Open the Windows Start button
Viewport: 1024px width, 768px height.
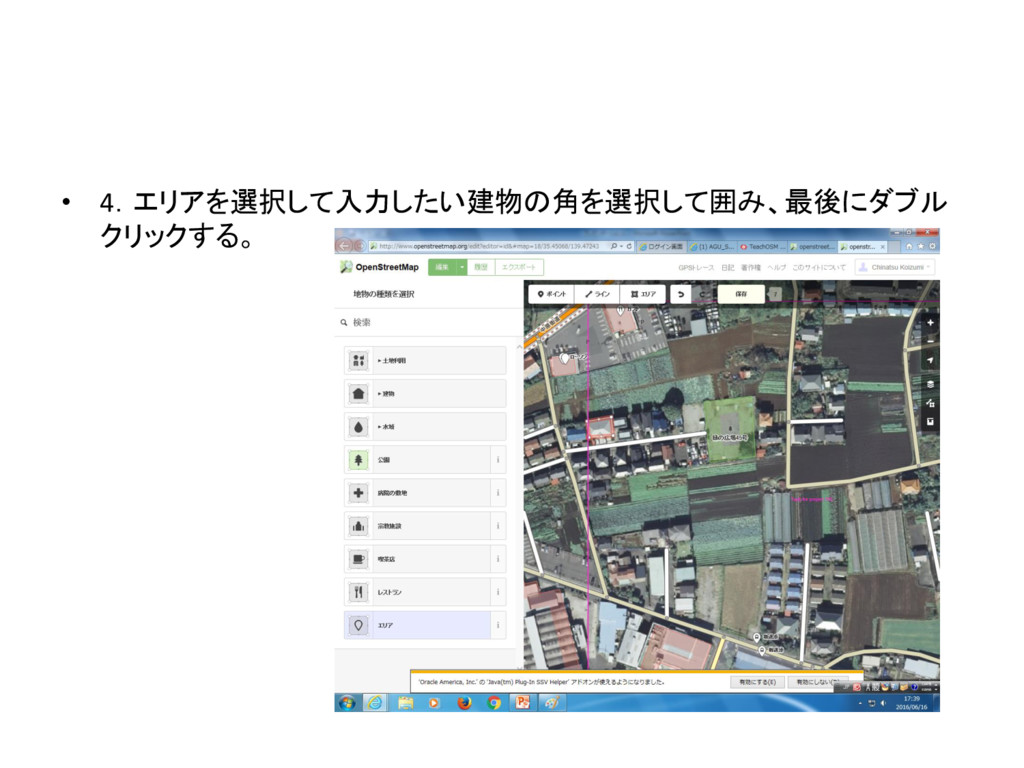pyautogui.click(x=347, y=703)
